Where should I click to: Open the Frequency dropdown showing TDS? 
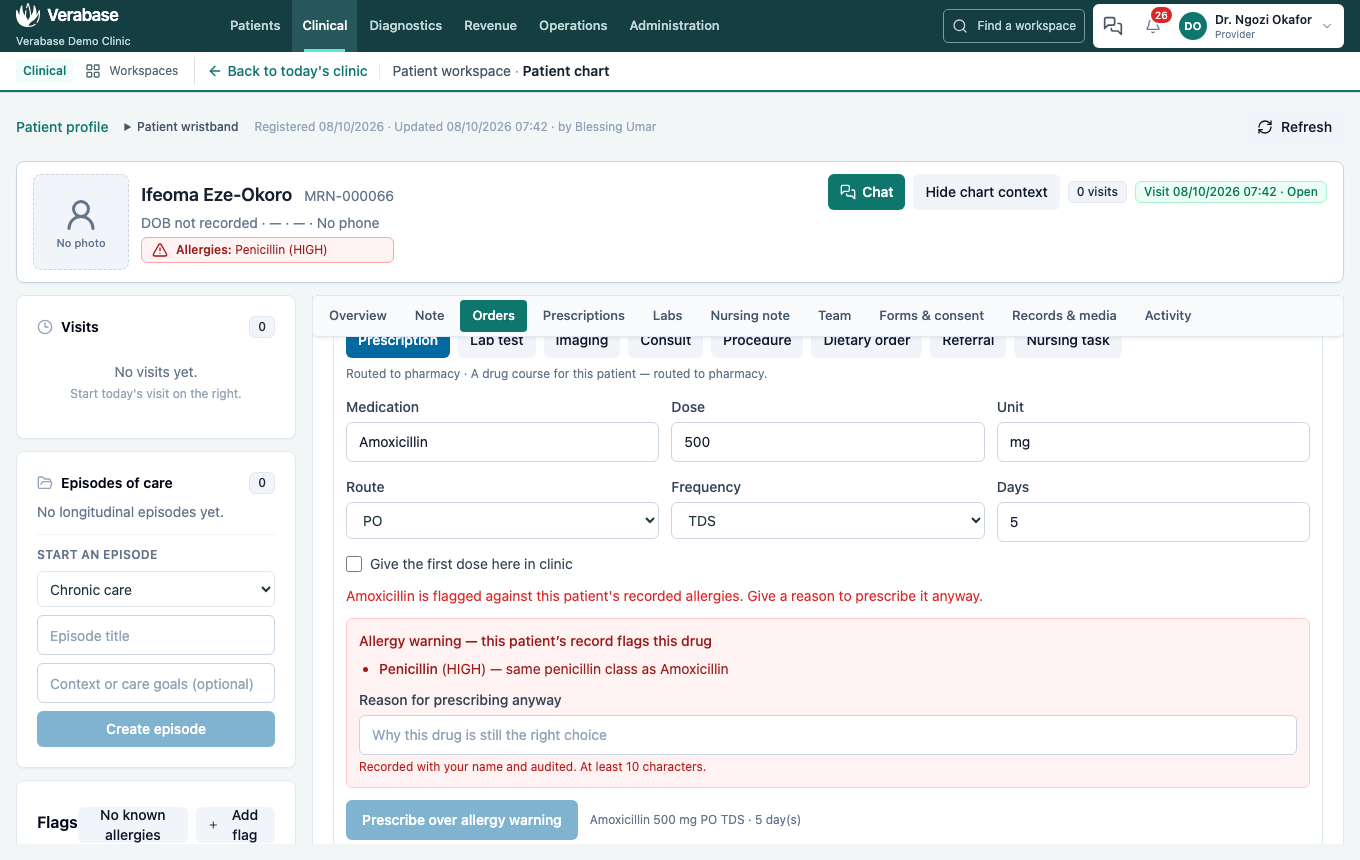pos(828,521)
